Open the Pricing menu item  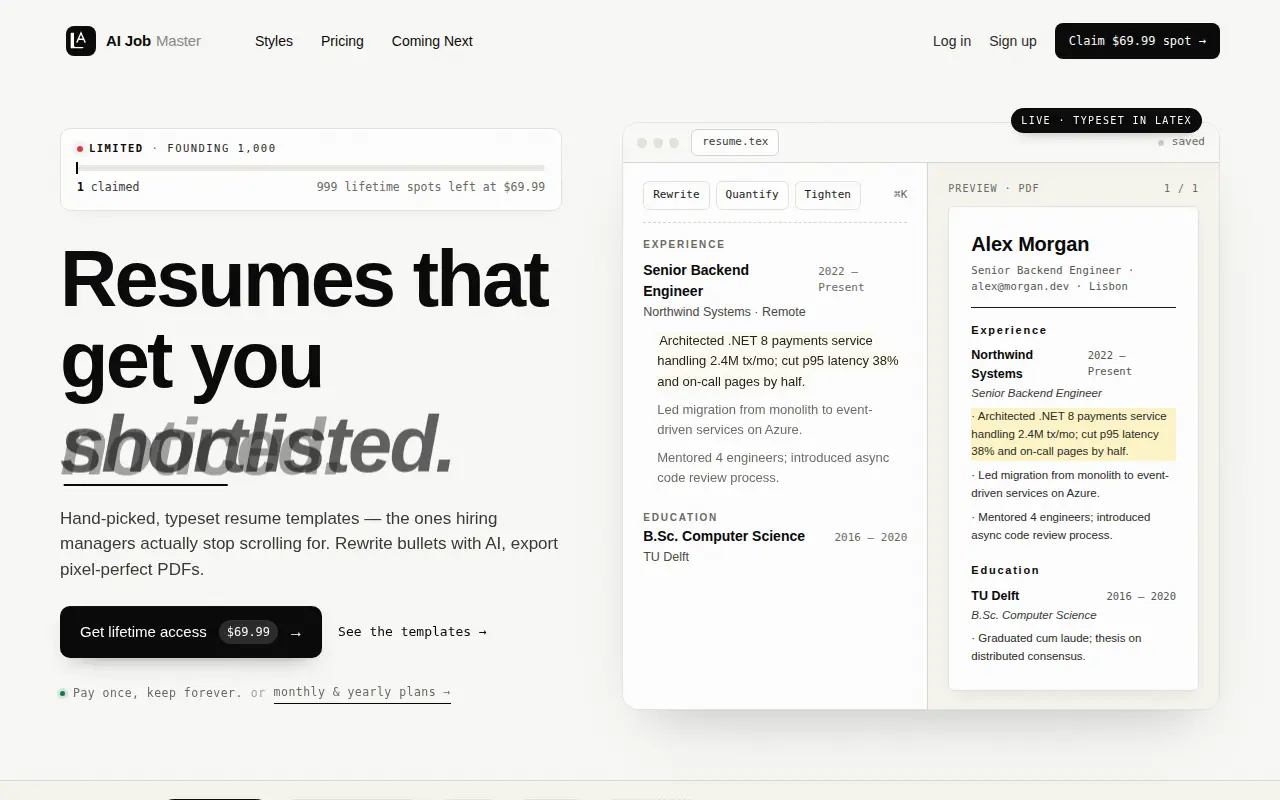click(x=342, y=41)
